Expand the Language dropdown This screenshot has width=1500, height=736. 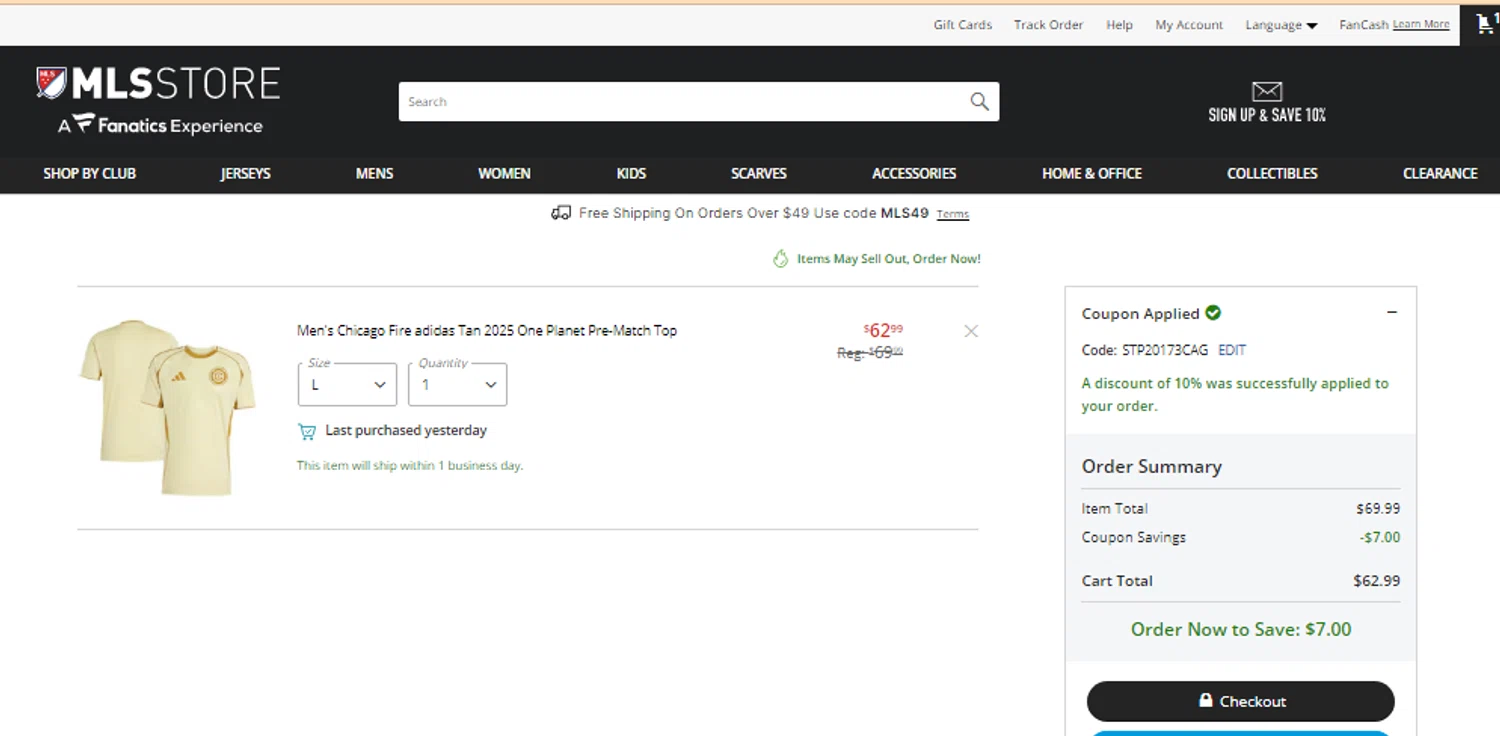point(1281,25)
